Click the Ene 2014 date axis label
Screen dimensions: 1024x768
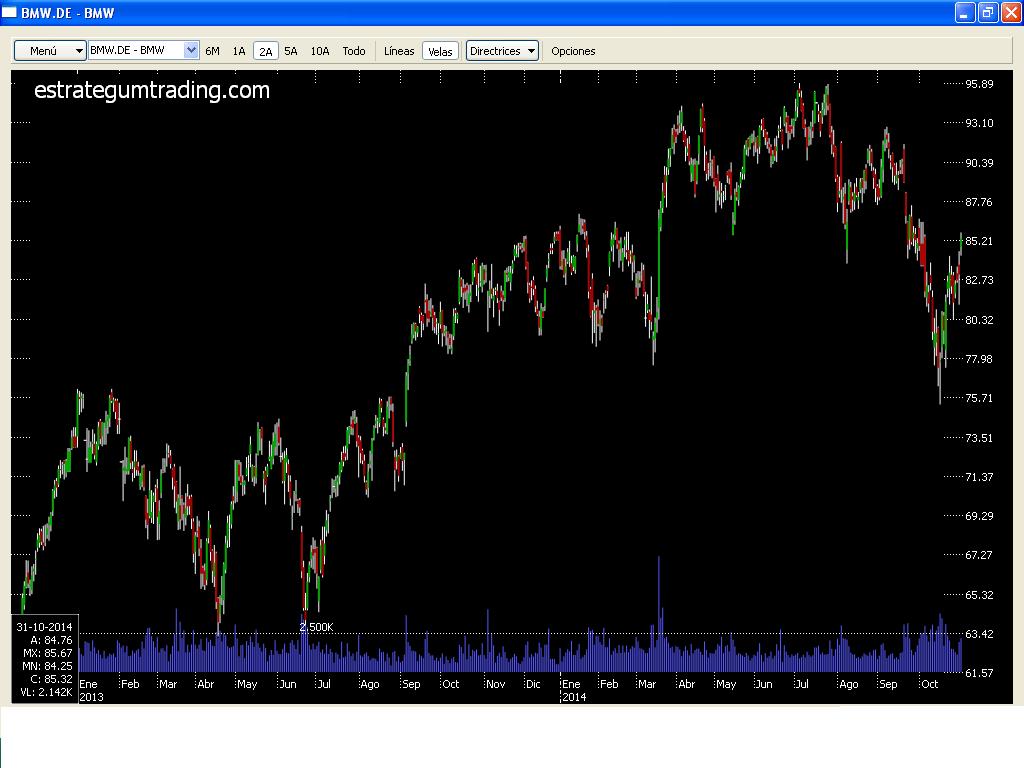coord(573,690)
